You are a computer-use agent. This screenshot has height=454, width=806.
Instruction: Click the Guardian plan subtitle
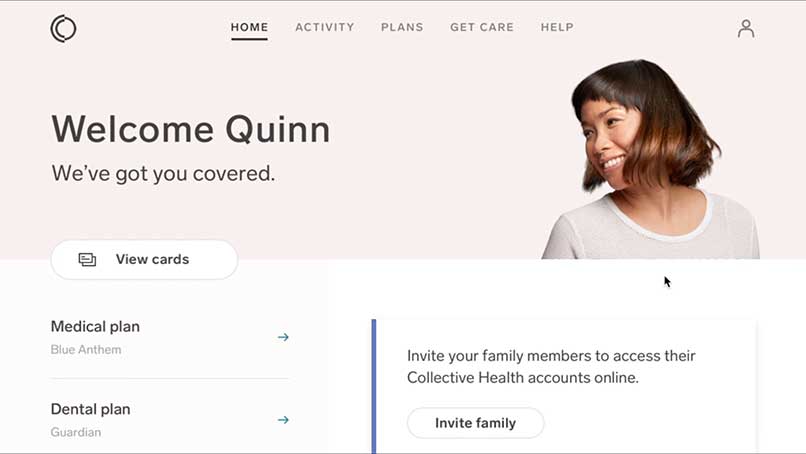coord(76,433)
